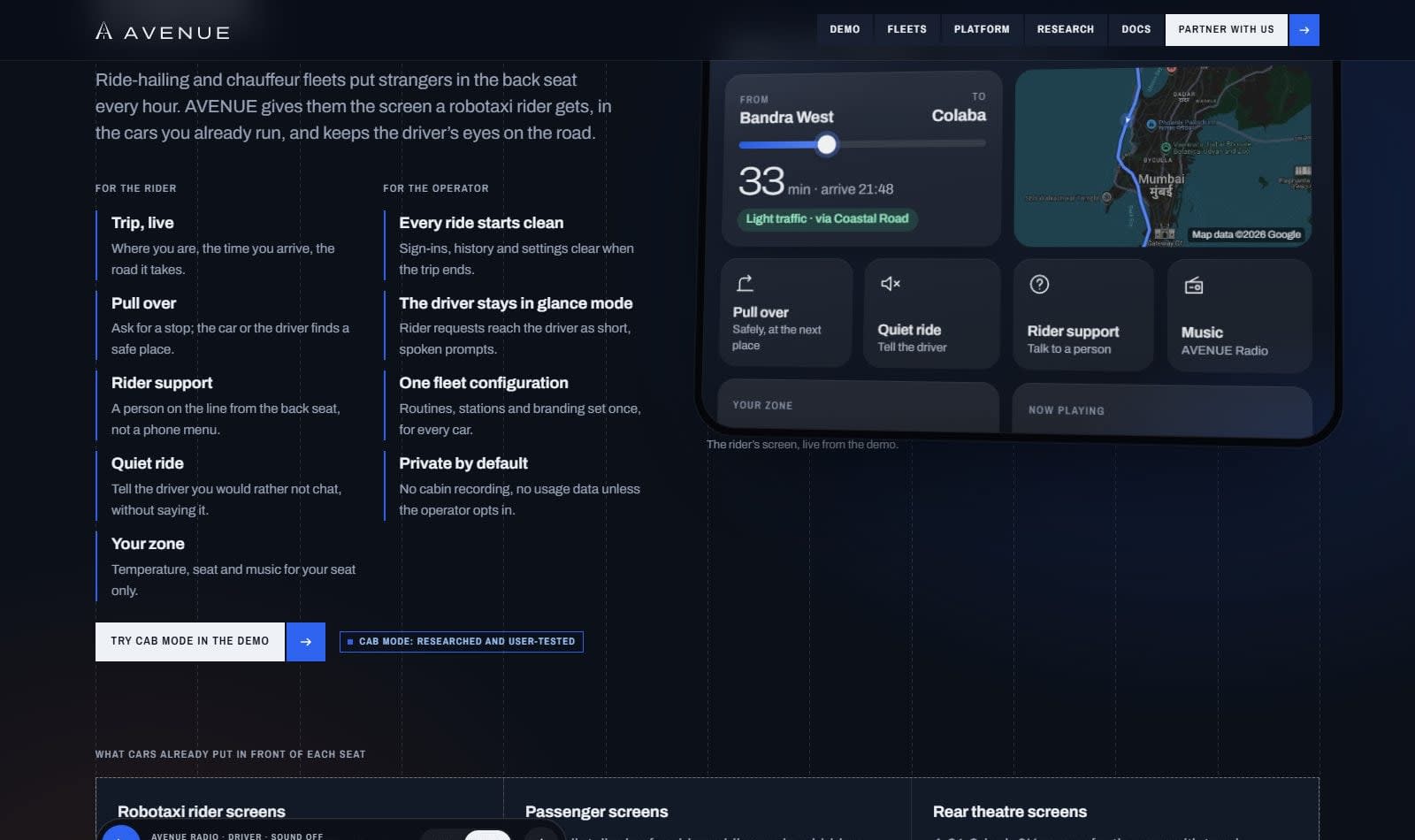Image resolution: width=1415 pixels, height=840 pixels.
Task: Click the Mumbai map thumbnail
Action: pyautogui.click(x=1163, y=157)
